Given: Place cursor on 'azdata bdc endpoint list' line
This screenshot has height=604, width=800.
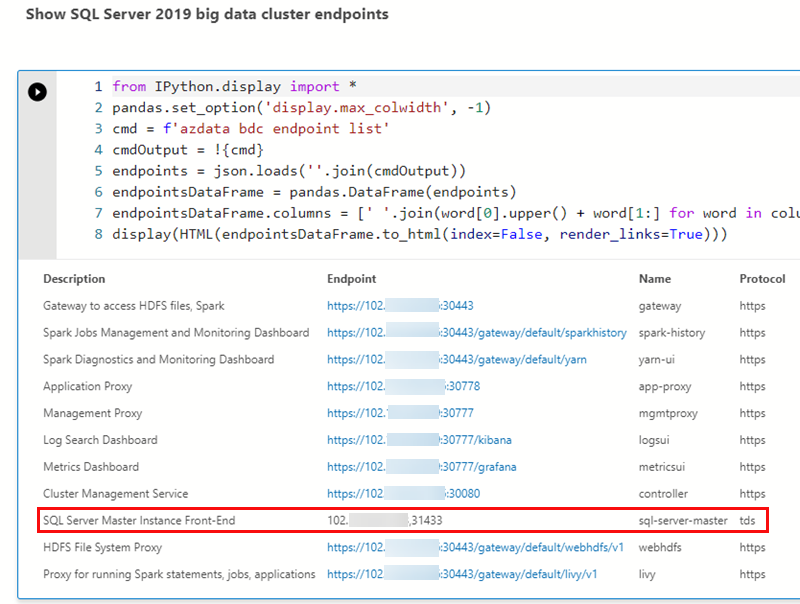Looking at the screenshot, I should [251, 129].
